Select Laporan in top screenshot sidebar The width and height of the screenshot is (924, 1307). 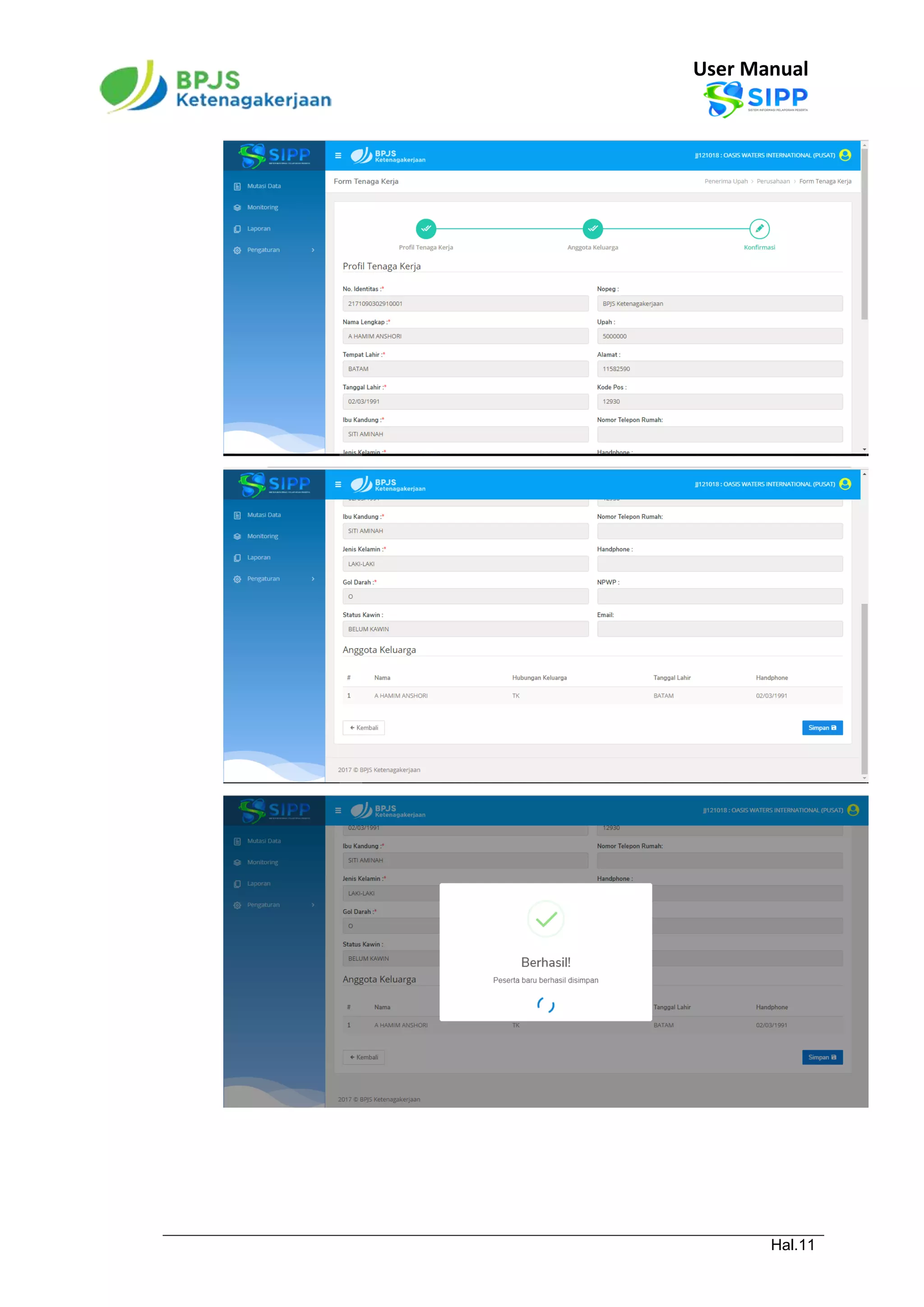pos(259,229)
